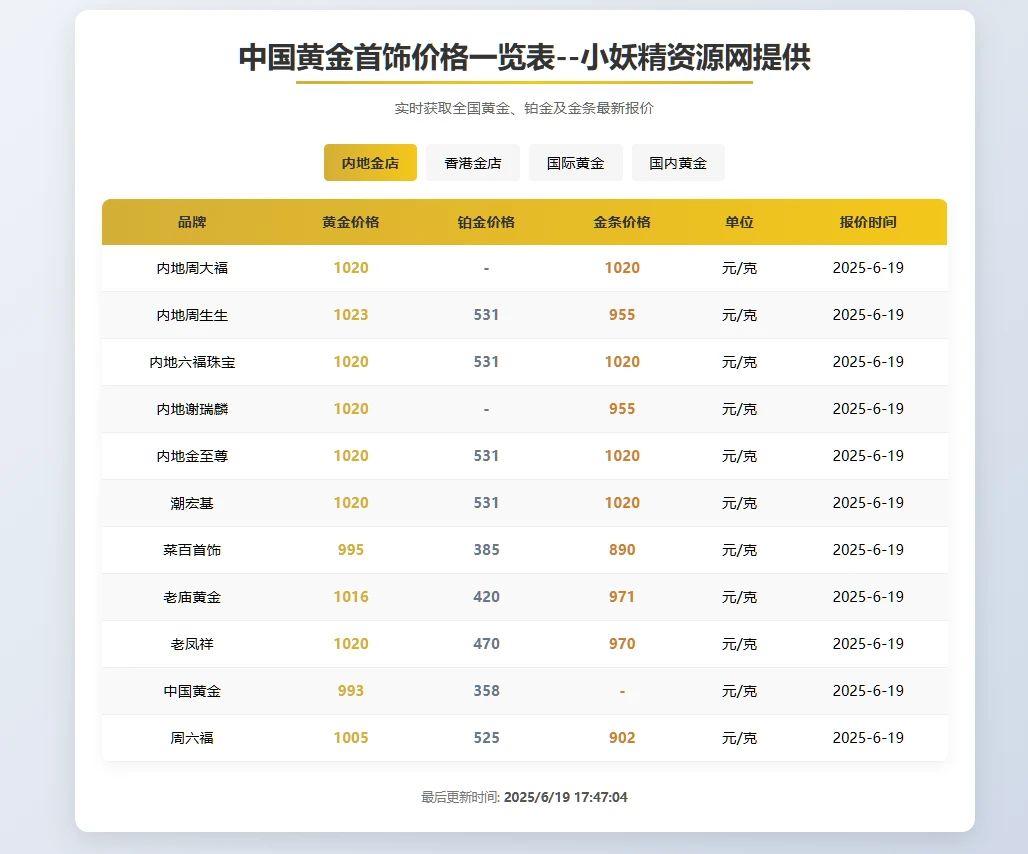Click platinum price 420 of 老庙黄金
This screenshot has height=854, width=1028.
486,596
